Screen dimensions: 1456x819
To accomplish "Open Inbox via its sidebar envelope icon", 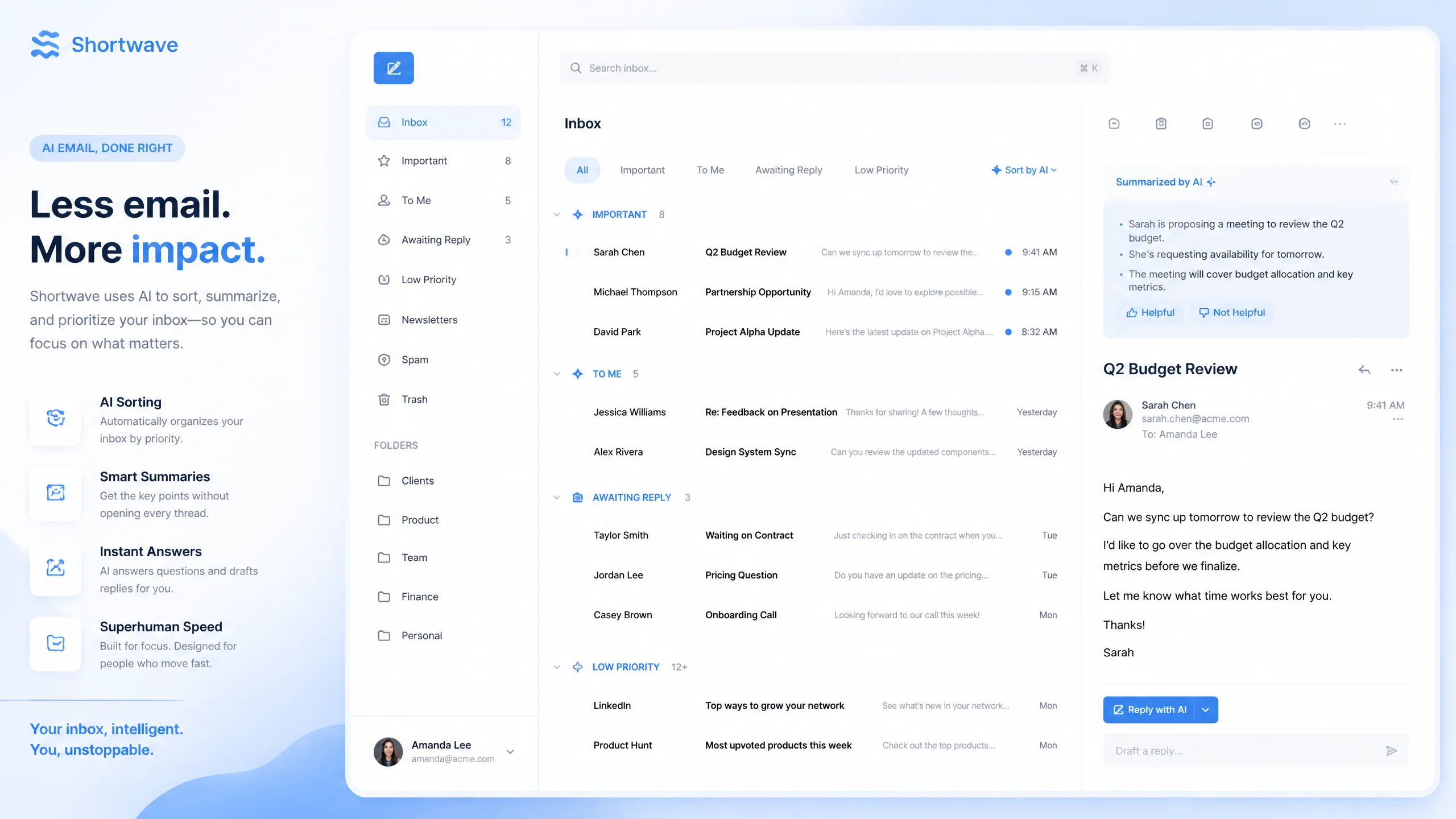I will tap(384, 122).
